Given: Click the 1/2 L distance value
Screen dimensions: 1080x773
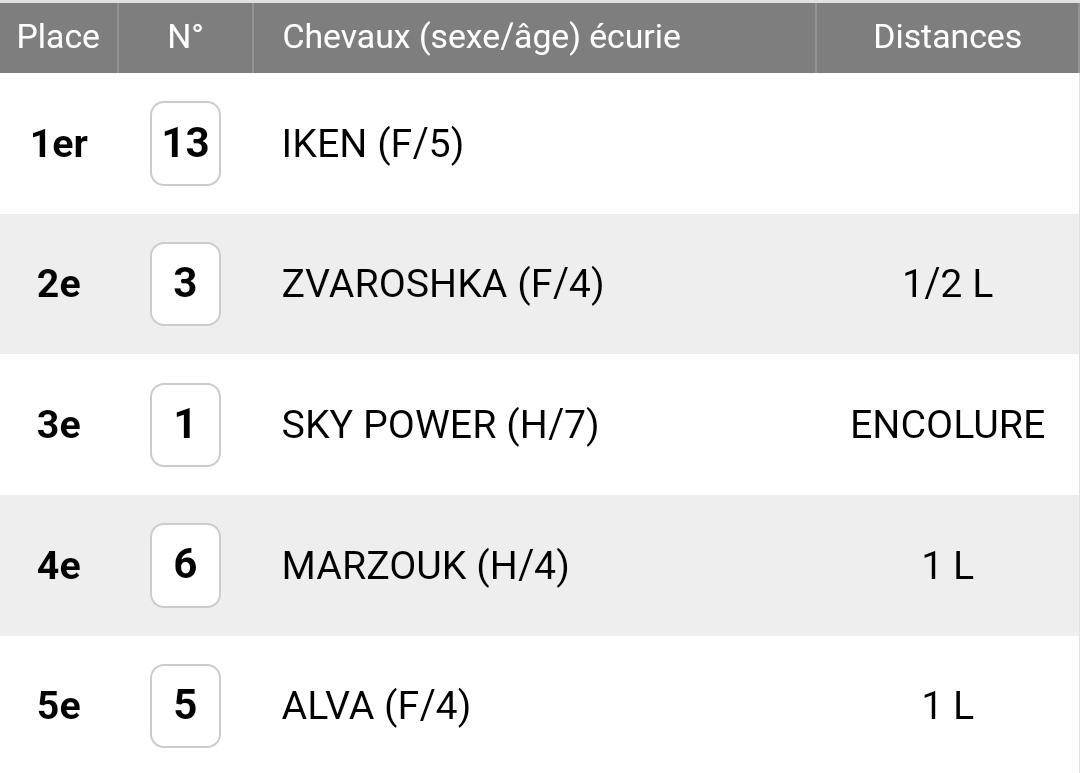Looking at the screenshot, I should coord(948,284).
